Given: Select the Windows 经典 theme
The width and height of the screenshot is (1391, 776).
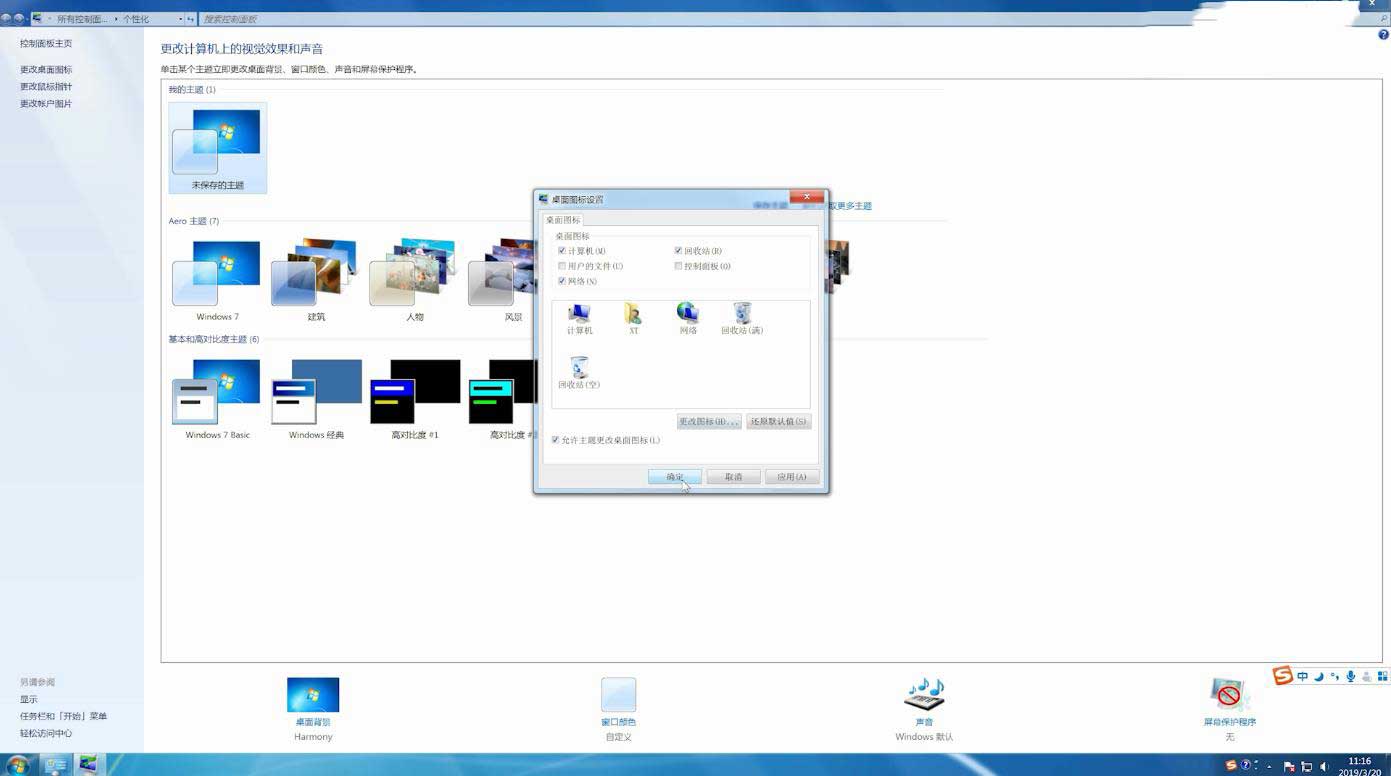Looking at the screenshot, I should click(x=316, y=398).
